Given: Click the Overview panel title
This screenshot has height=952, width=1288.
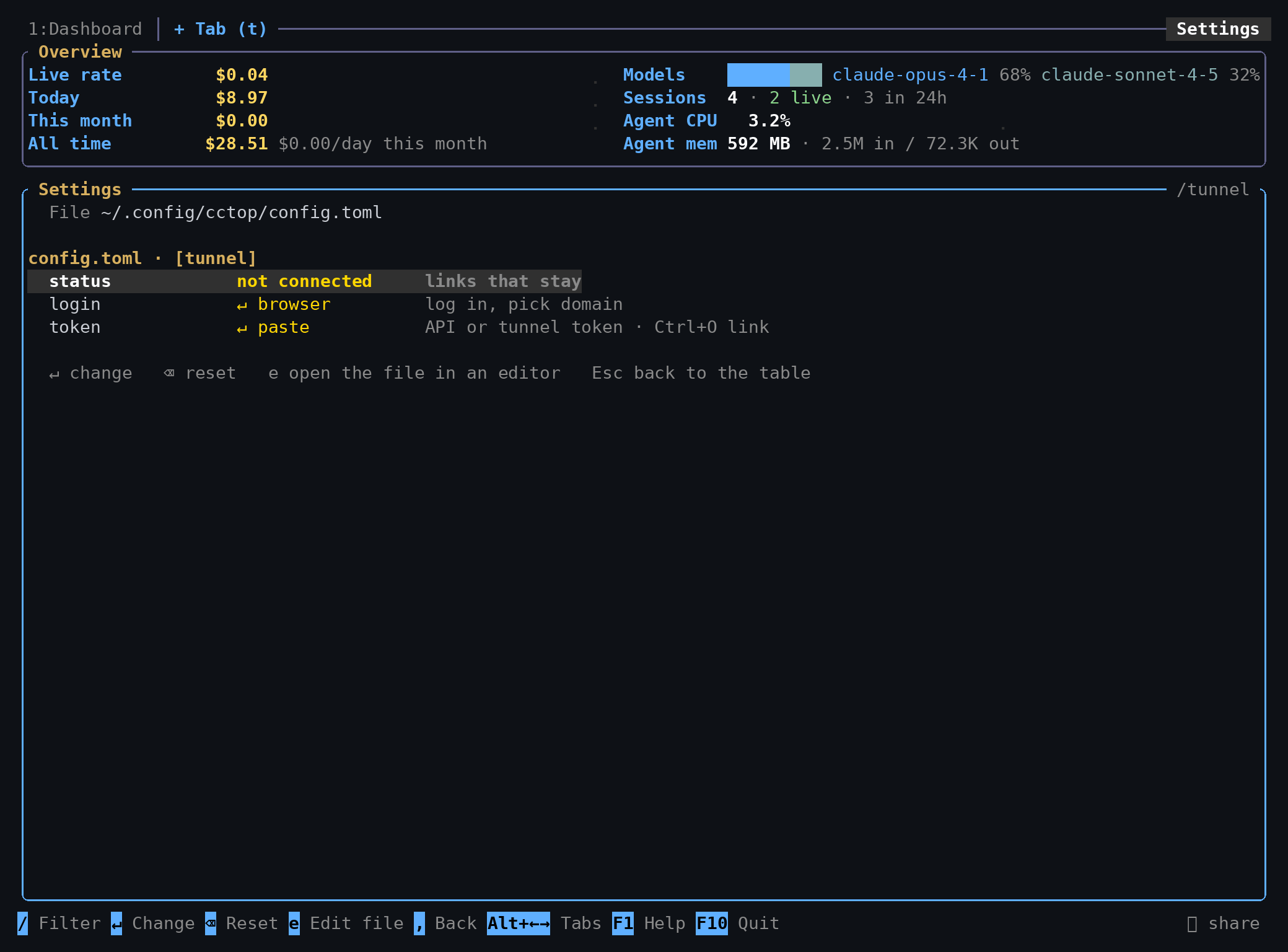Looking at the screenshot, I should [x=80, y=52].
